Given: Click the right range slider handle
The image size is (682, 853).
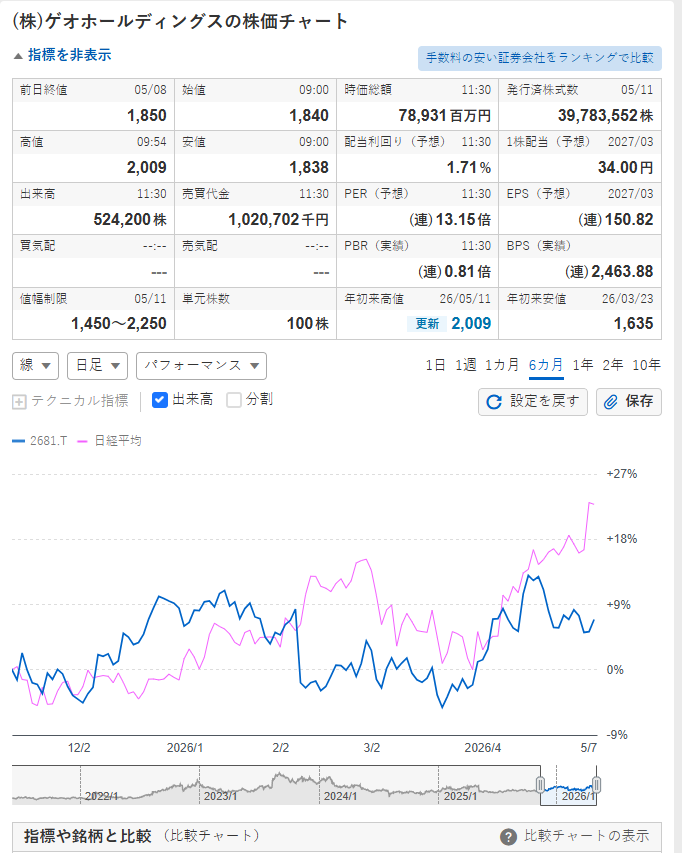Looking at the screenshot, I should click(x=596, y=784).
